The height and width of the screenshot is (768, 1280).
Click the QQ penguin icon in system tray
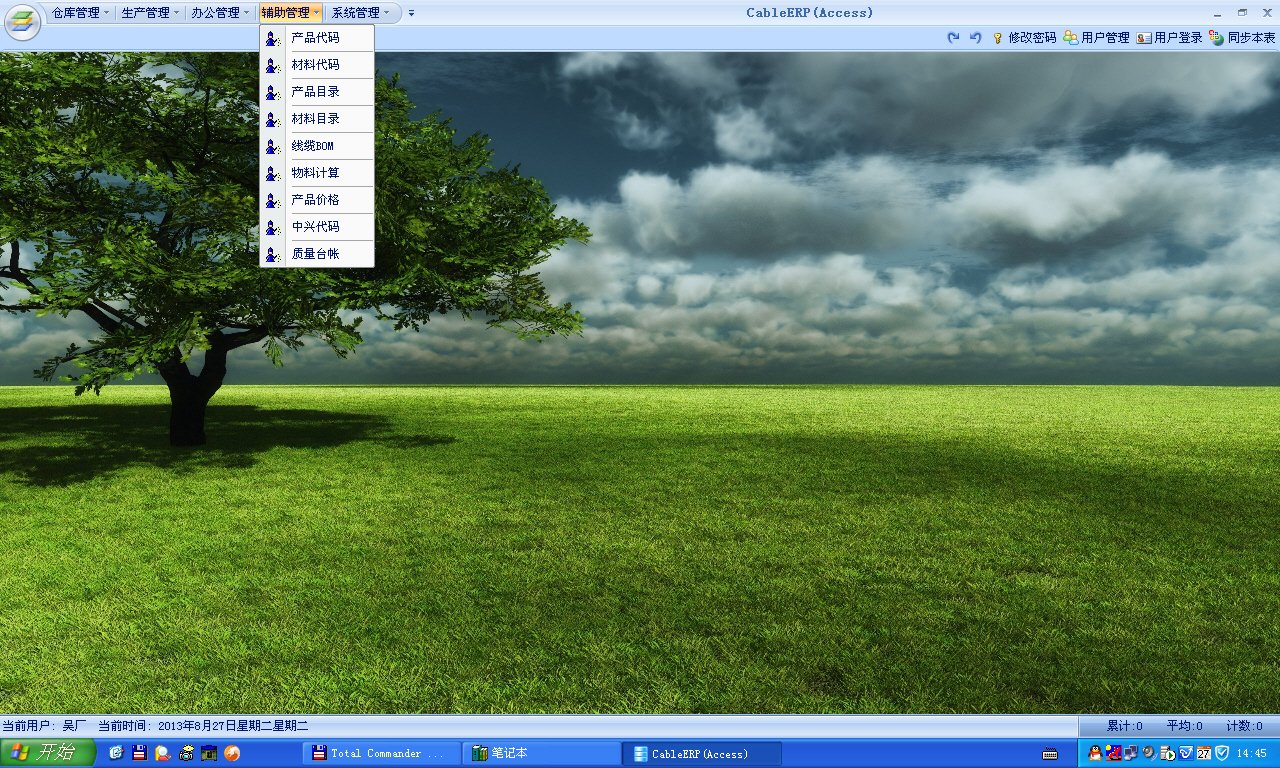pyautogui.click(x=1094, y=753)
